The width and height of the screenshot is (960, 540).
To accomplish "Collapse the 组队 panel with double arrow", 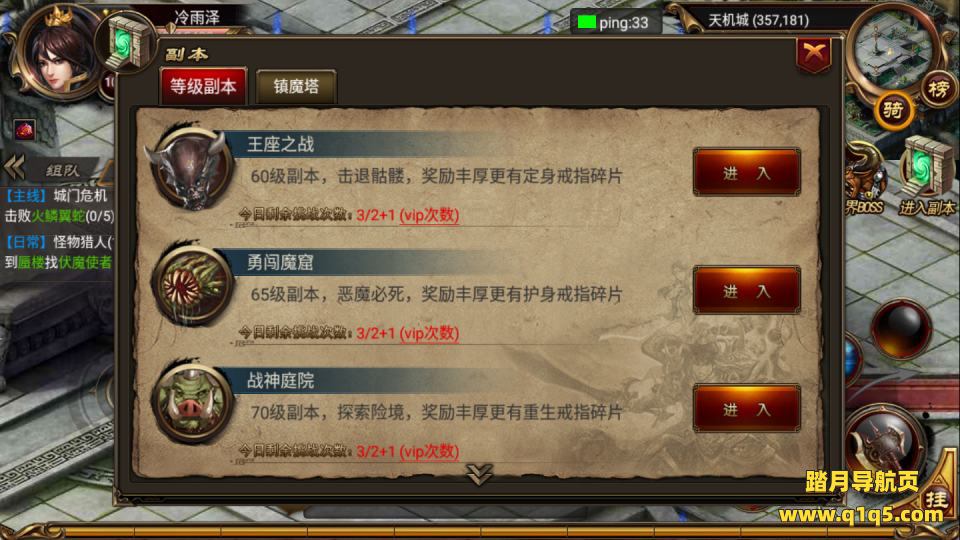I will (x=14, y=167).
